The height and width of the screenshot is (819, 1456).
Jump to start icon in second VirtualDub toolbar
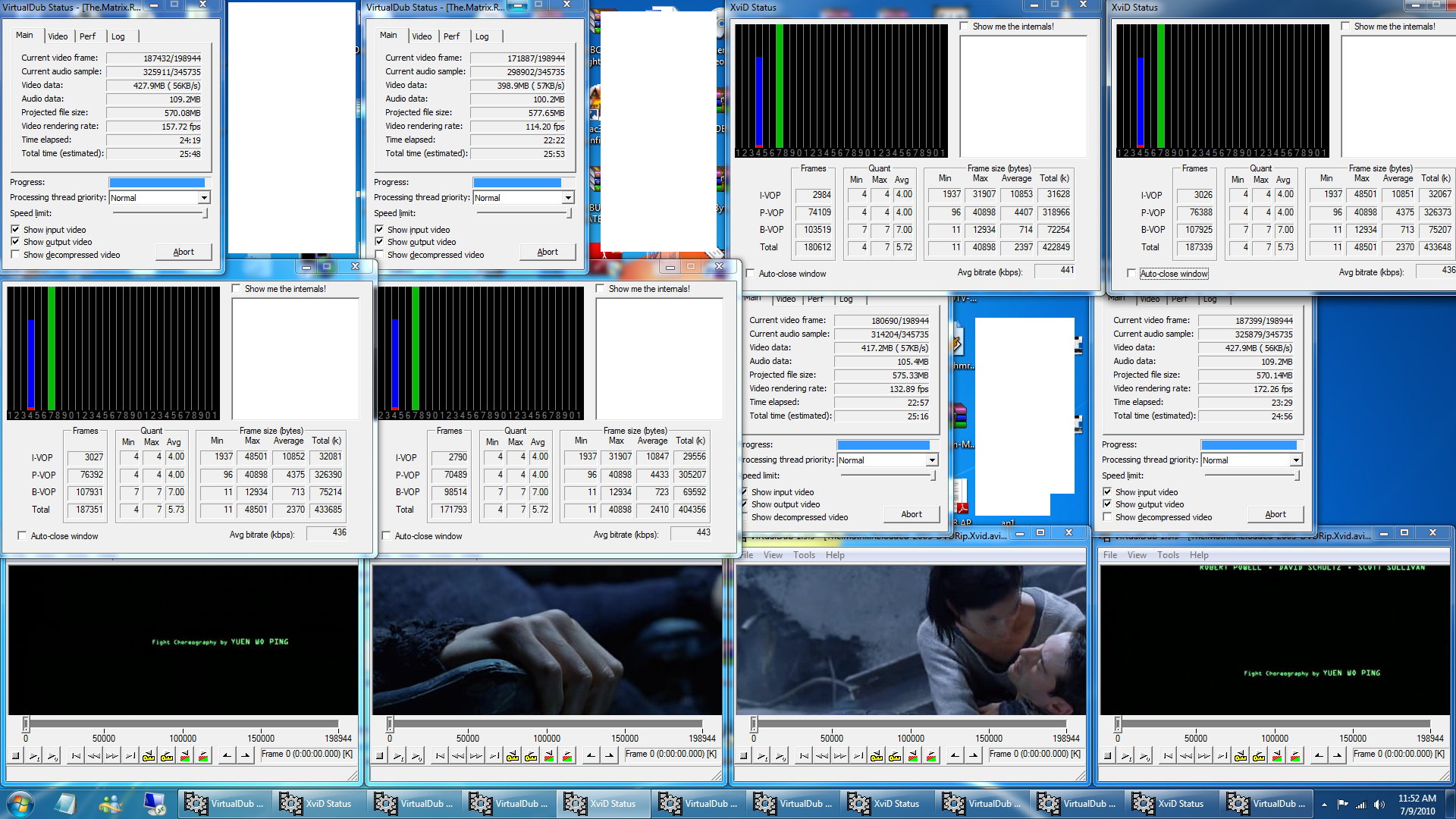coord(440,755)
